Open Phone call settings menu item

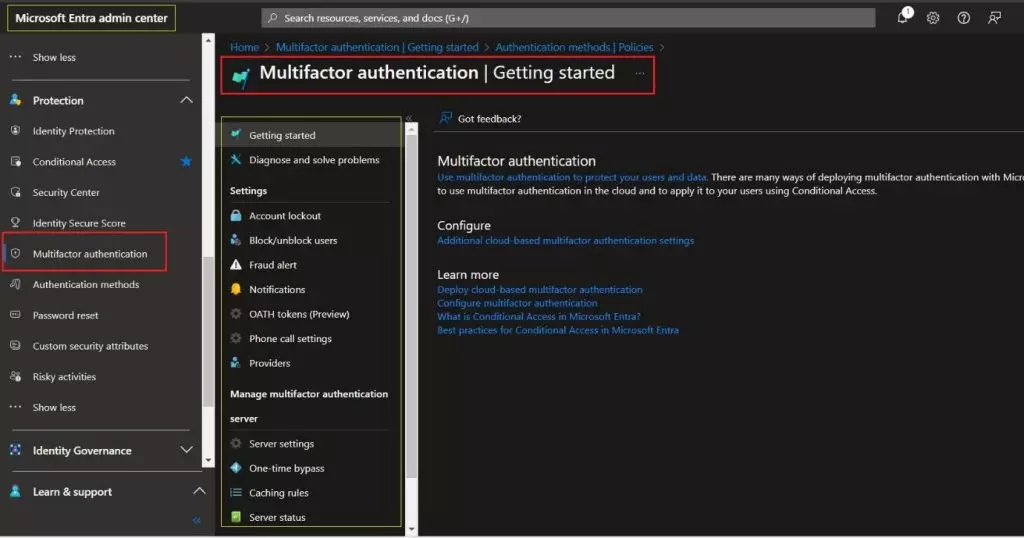290,339
